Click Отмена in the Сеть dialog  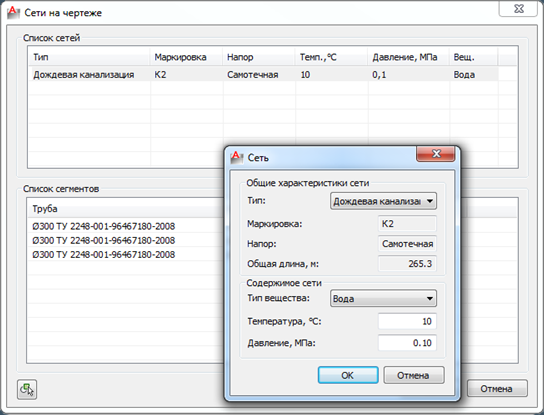coord(414,375)
